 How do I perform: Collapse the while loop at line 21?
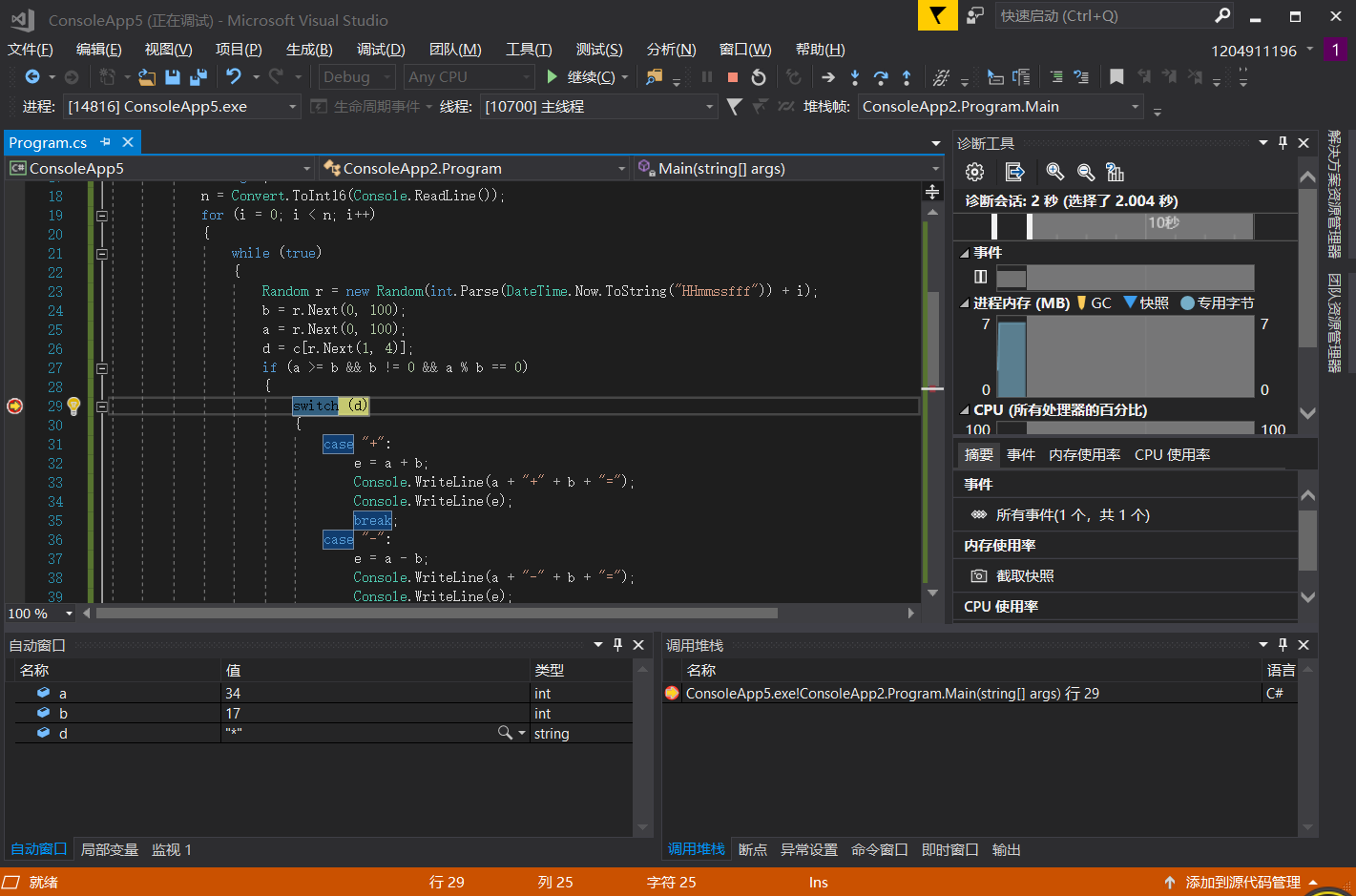click(102, 254)
